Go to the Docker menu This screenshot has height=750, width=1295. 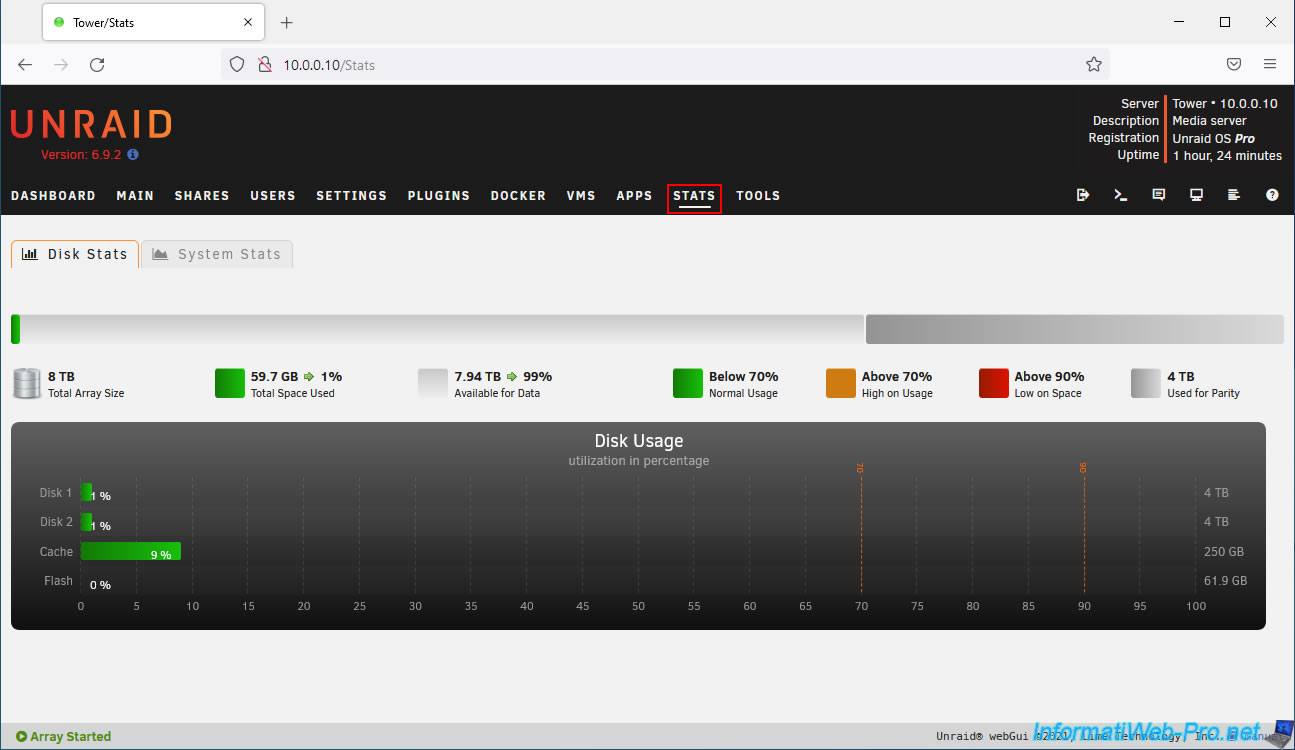[x=518, y=196]
